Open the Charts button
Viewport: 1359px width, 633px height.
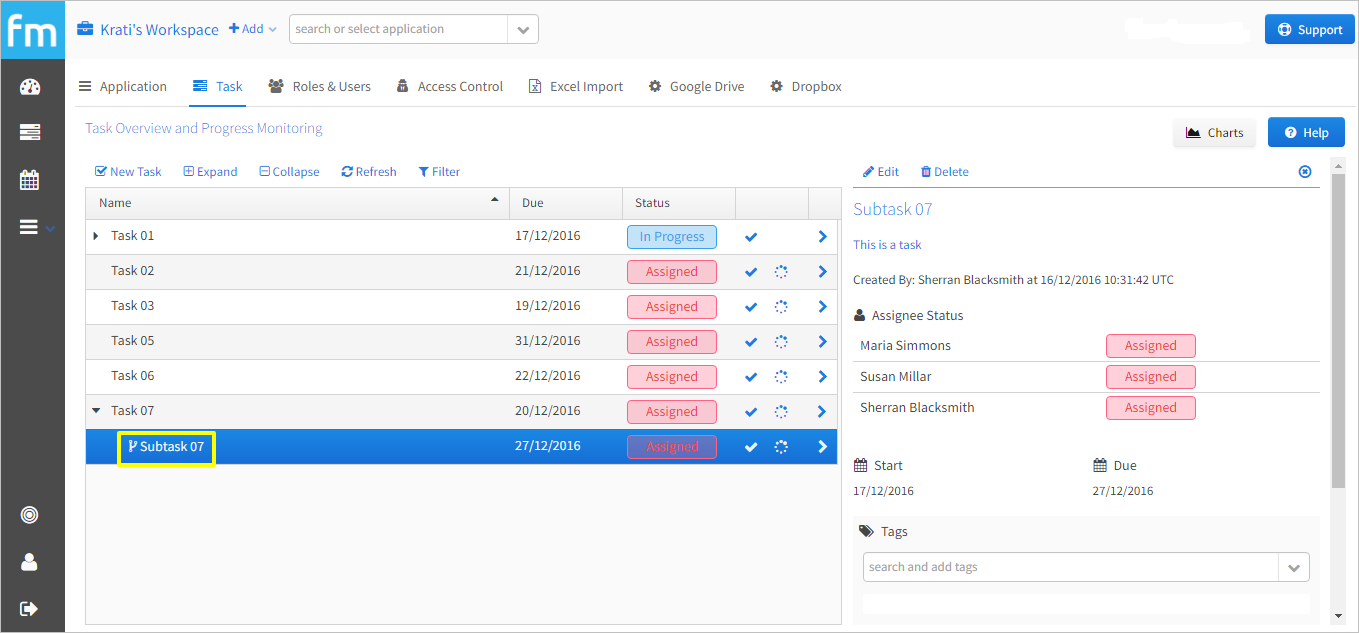coord(1214,132)
